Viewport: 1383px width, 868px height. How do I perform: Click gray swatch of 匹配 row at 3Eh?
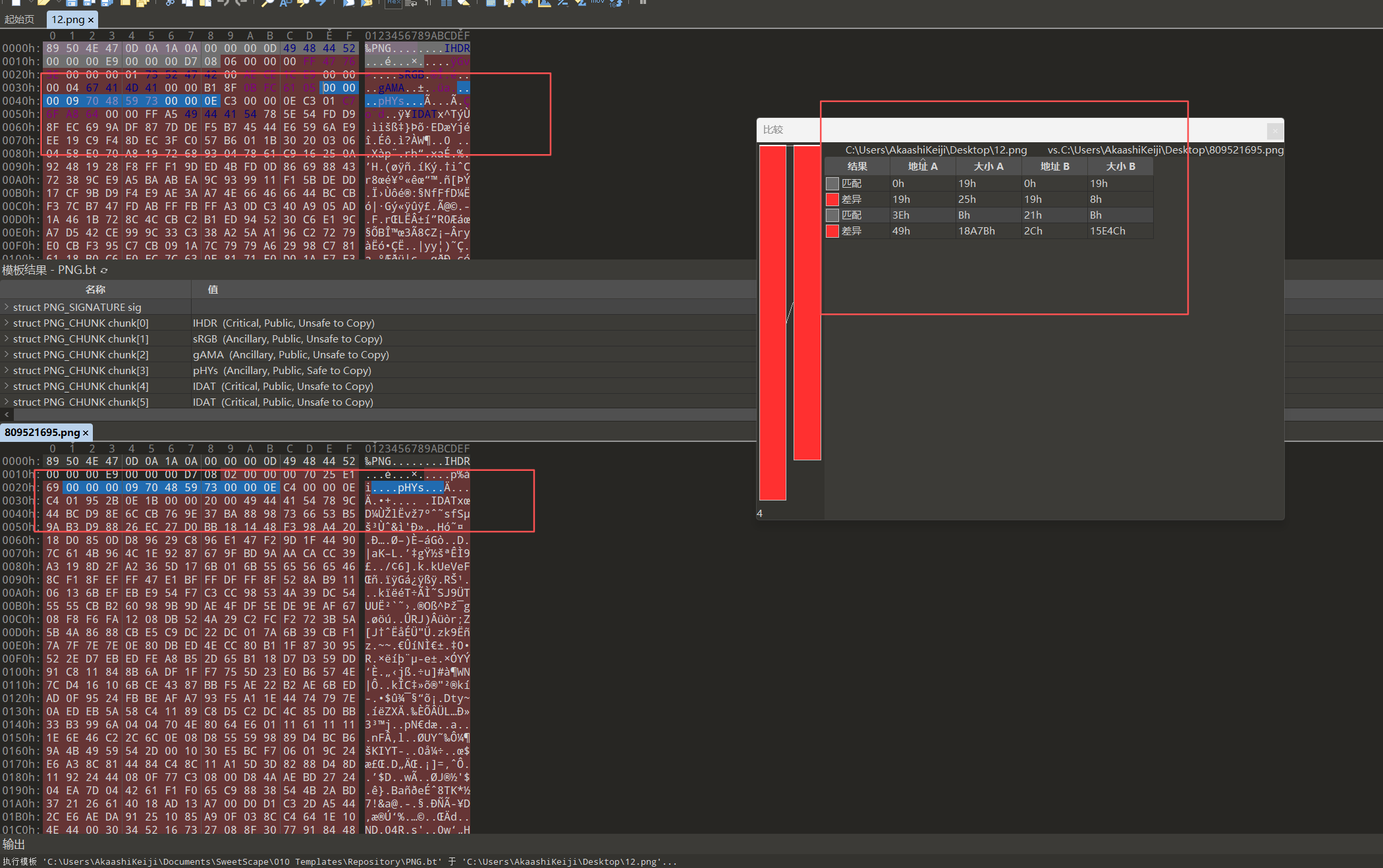pyautogui.click(x=832, y=215)
